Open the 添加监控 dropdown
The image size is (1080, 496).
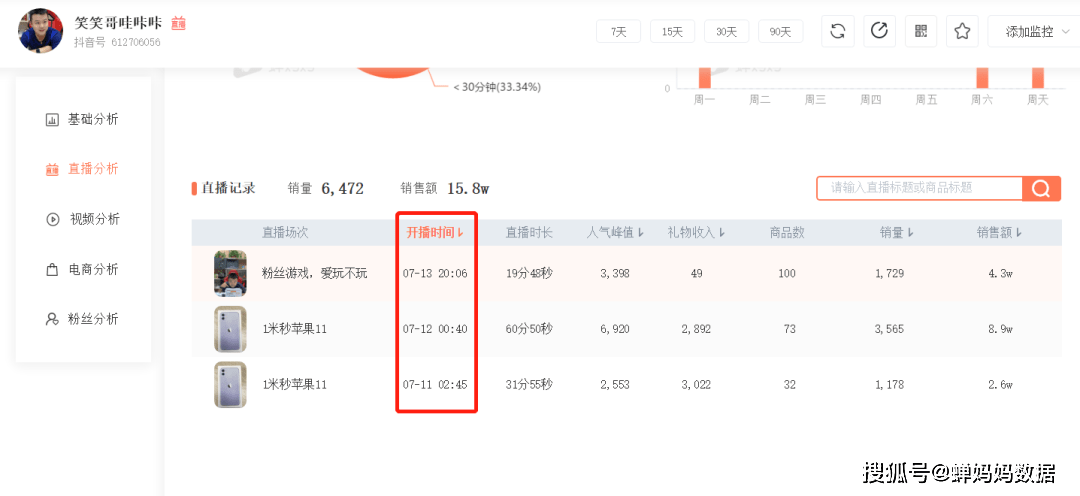pyautogui.click(x=1037, y=31)
